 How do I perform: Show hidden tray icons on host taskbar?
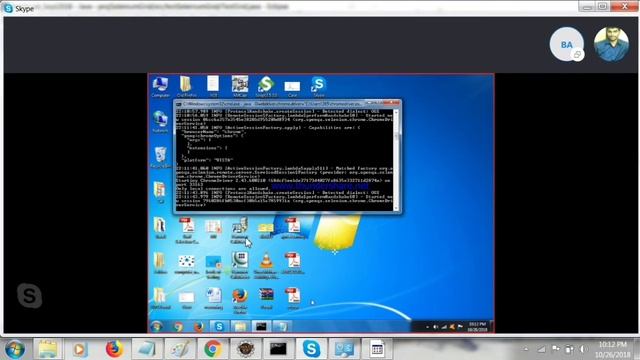(x=526, y=349)
